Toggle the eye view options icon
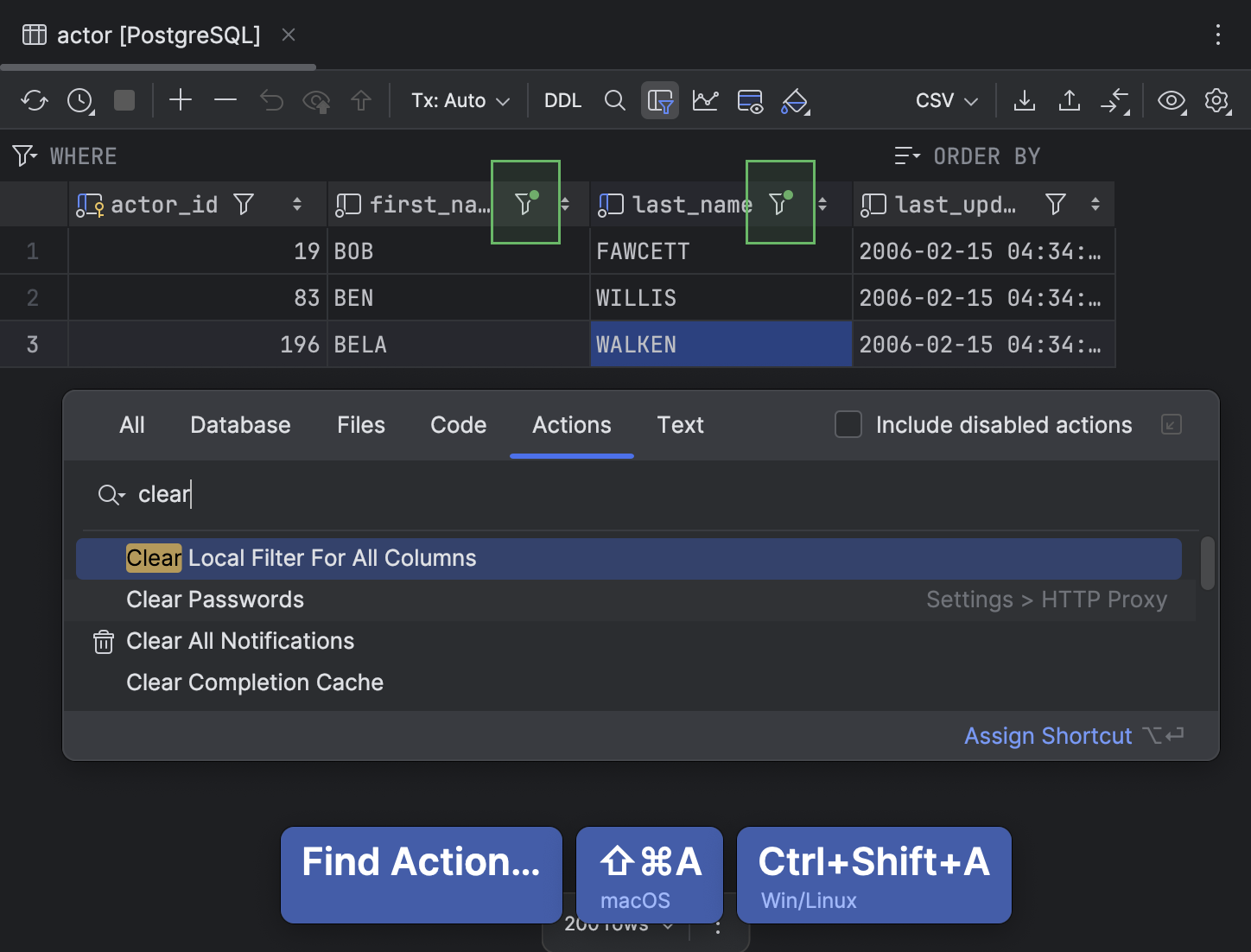This screenshot has height=952, width=1251. (x=1172, y=100)
